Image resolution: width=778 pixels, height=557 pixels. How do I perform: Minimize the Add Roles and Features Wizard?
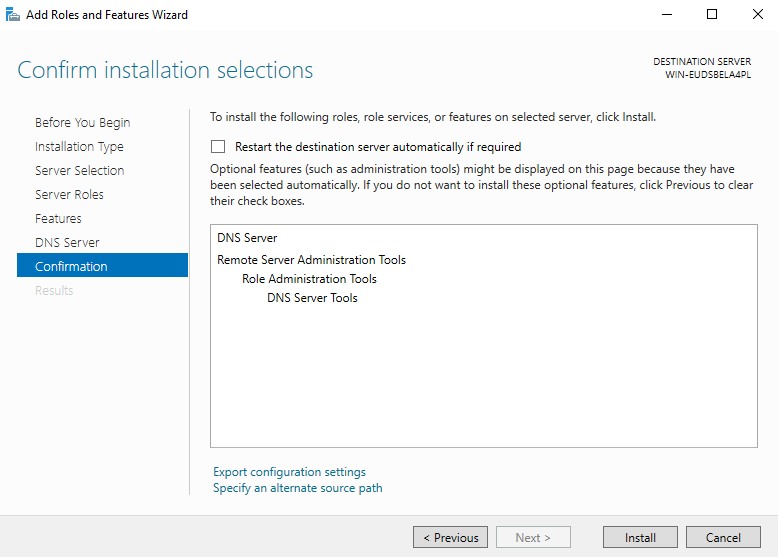pyautogui.click(x=665, y=14)
